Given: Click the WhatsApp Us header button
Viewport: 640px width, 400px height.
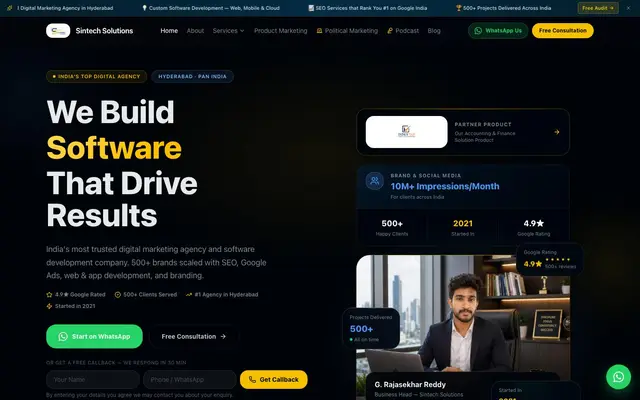Looking at the screenshot, I should tap(498, 31).
